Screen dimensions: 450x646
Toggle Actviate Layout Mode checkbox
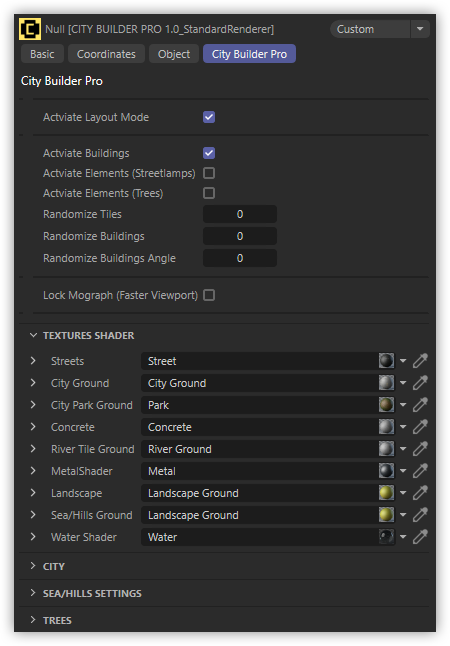pyautogui.click(x=209, y=117)
